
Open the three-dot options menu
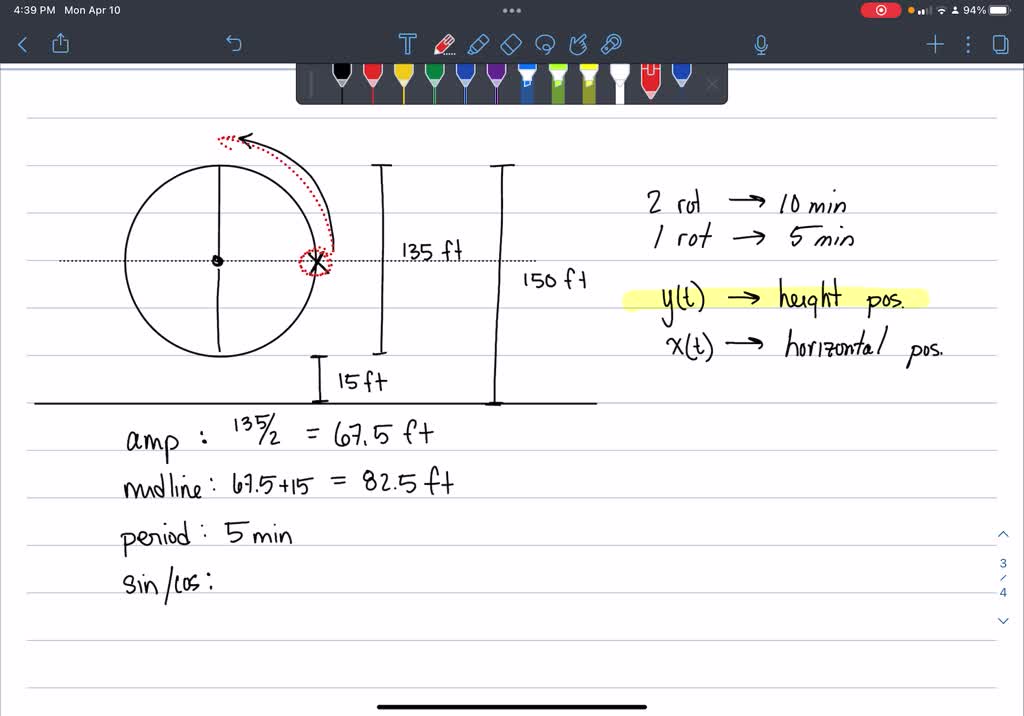tap(966, 44)
